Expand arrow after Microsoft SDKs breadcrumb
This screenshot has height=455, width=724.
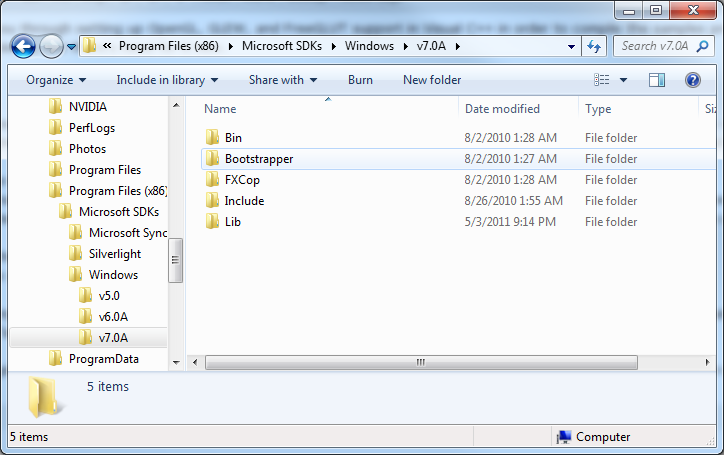333,47
